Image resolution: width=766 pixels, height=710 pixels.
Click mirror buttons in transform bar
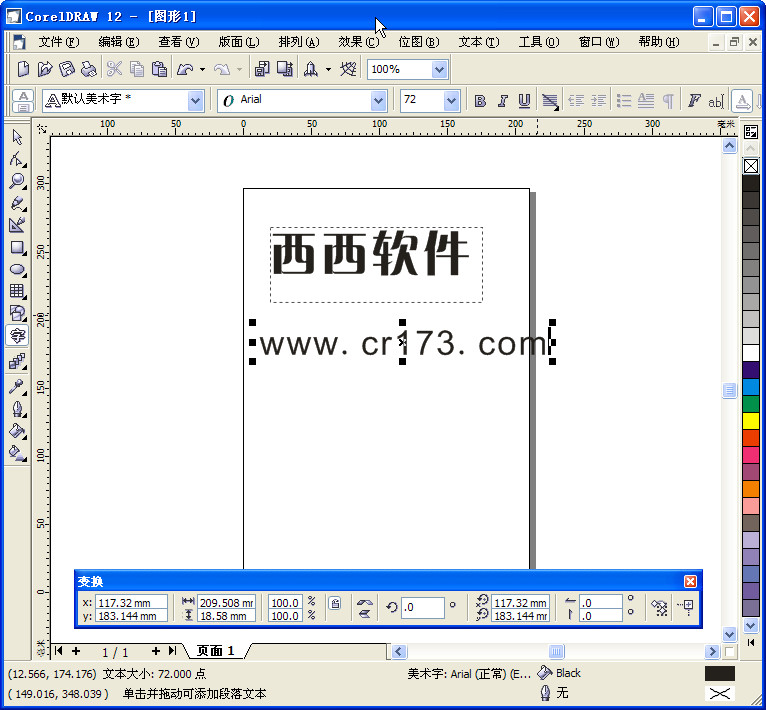tap(365, 608)
